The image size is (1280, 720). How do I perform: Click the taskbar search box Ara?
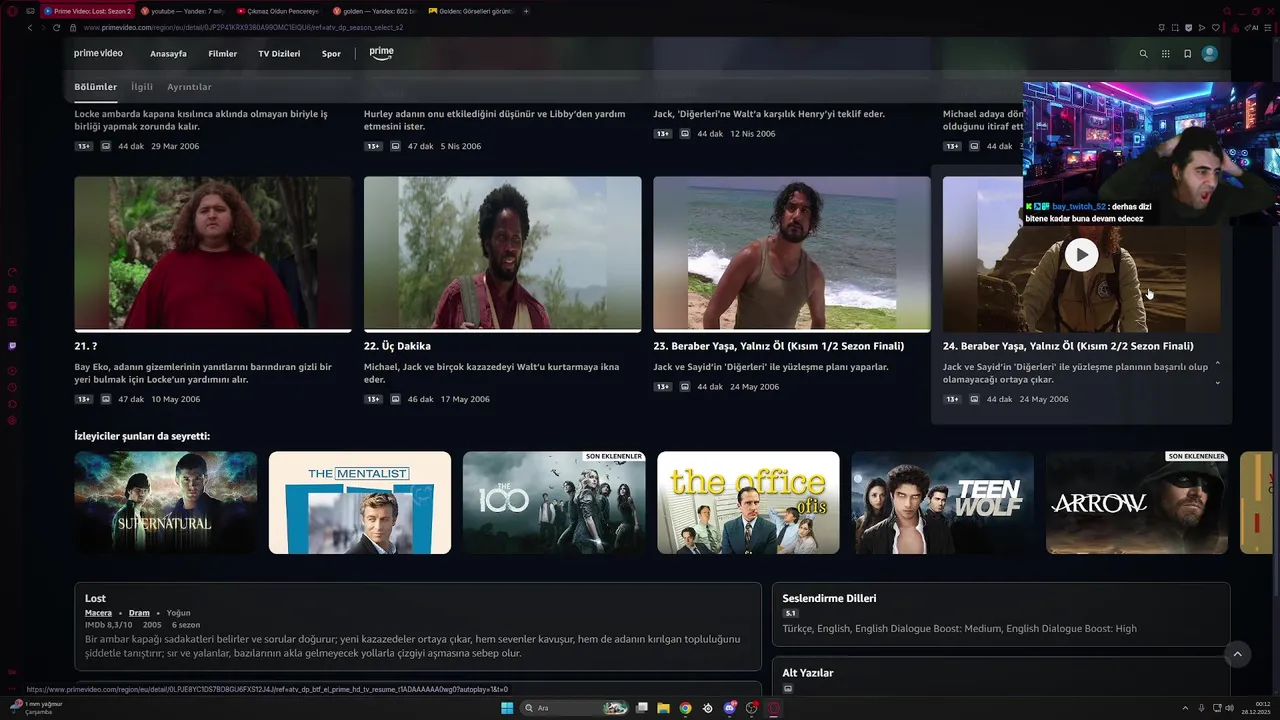click(x=574, y=708)
